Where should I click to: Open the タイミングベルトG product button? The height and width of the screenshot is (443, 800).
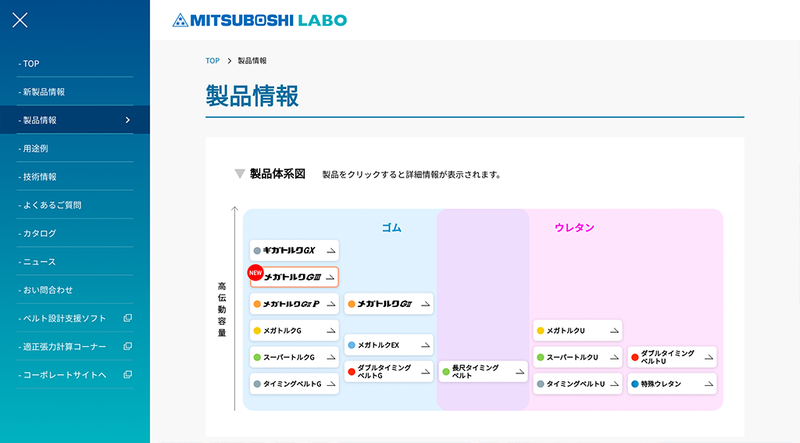tap(294, 384)
